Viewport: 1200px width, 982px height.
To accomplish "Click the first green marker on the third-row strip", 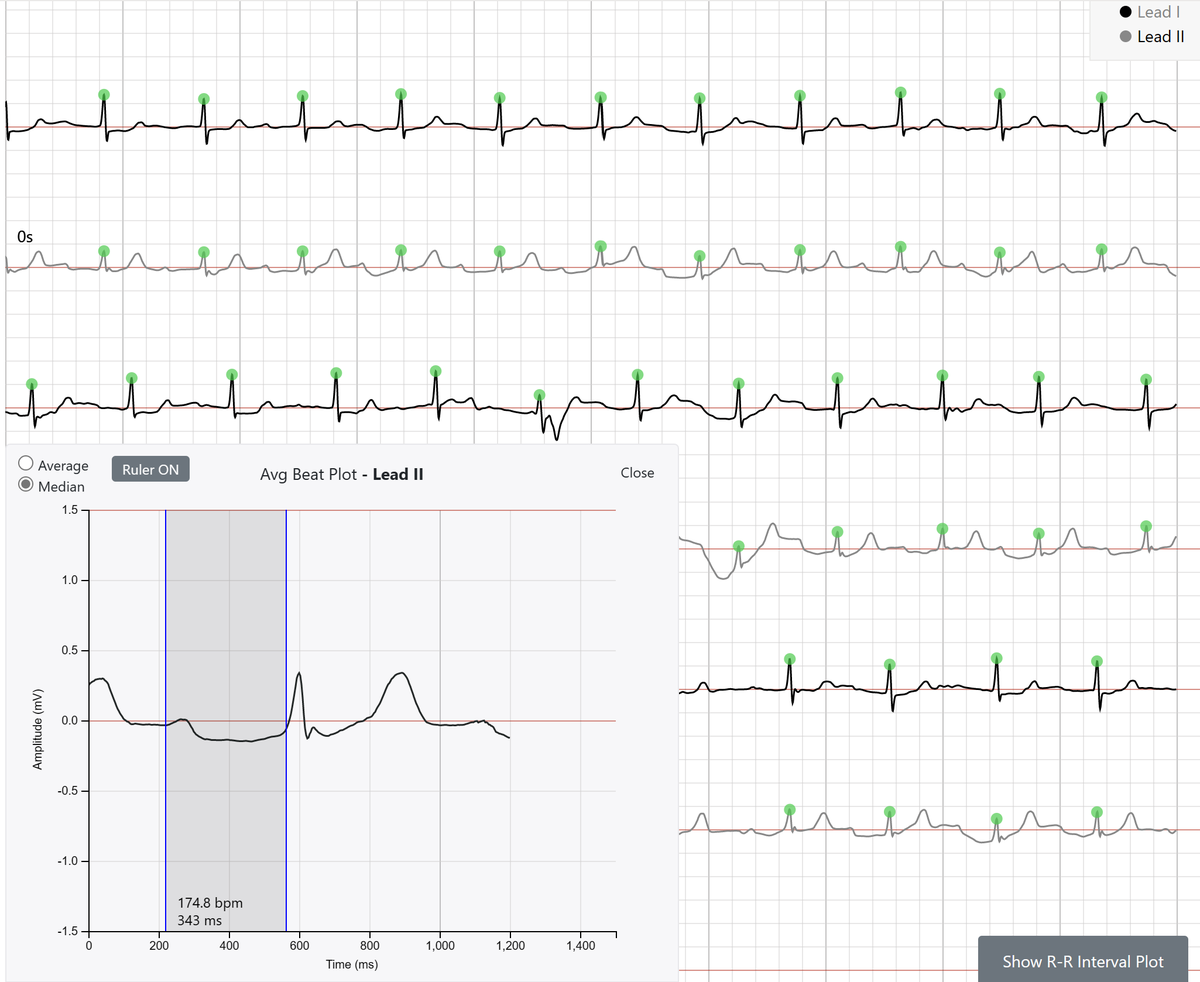I will coord(31,384).
